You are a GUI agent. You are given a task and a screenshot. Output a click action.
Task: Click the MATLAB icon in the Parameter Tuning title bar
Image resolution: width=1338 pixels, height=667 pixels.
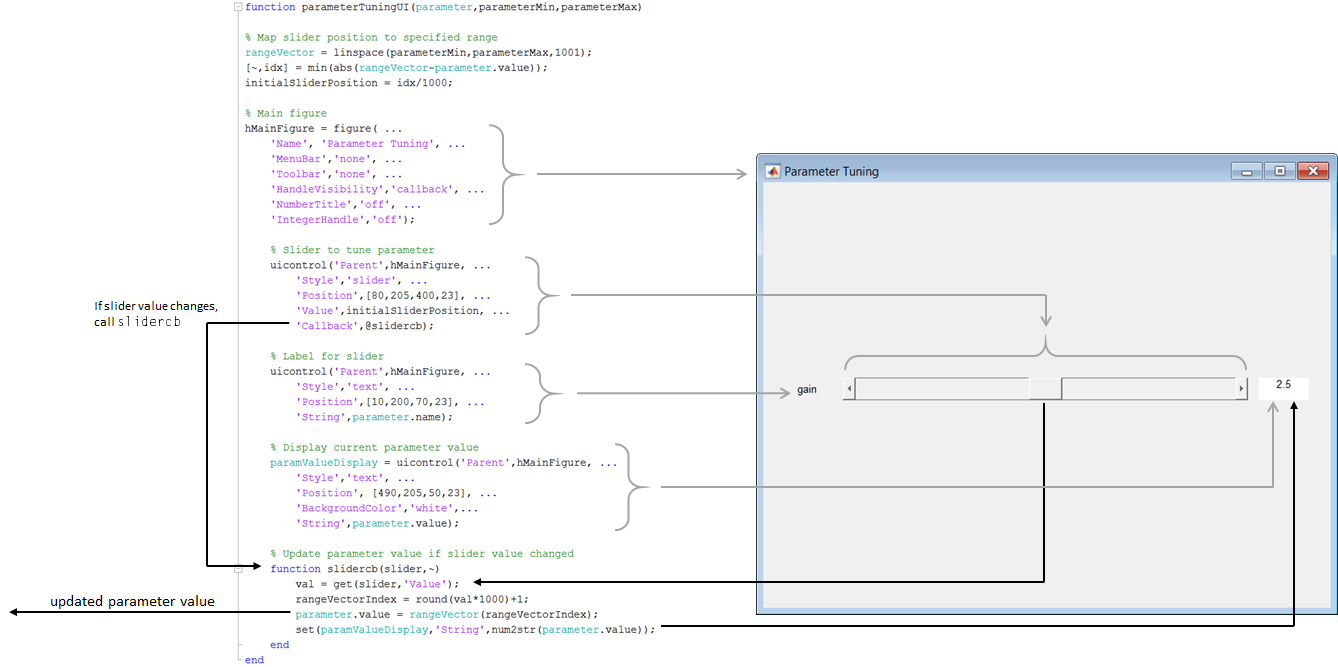(772, 171)
